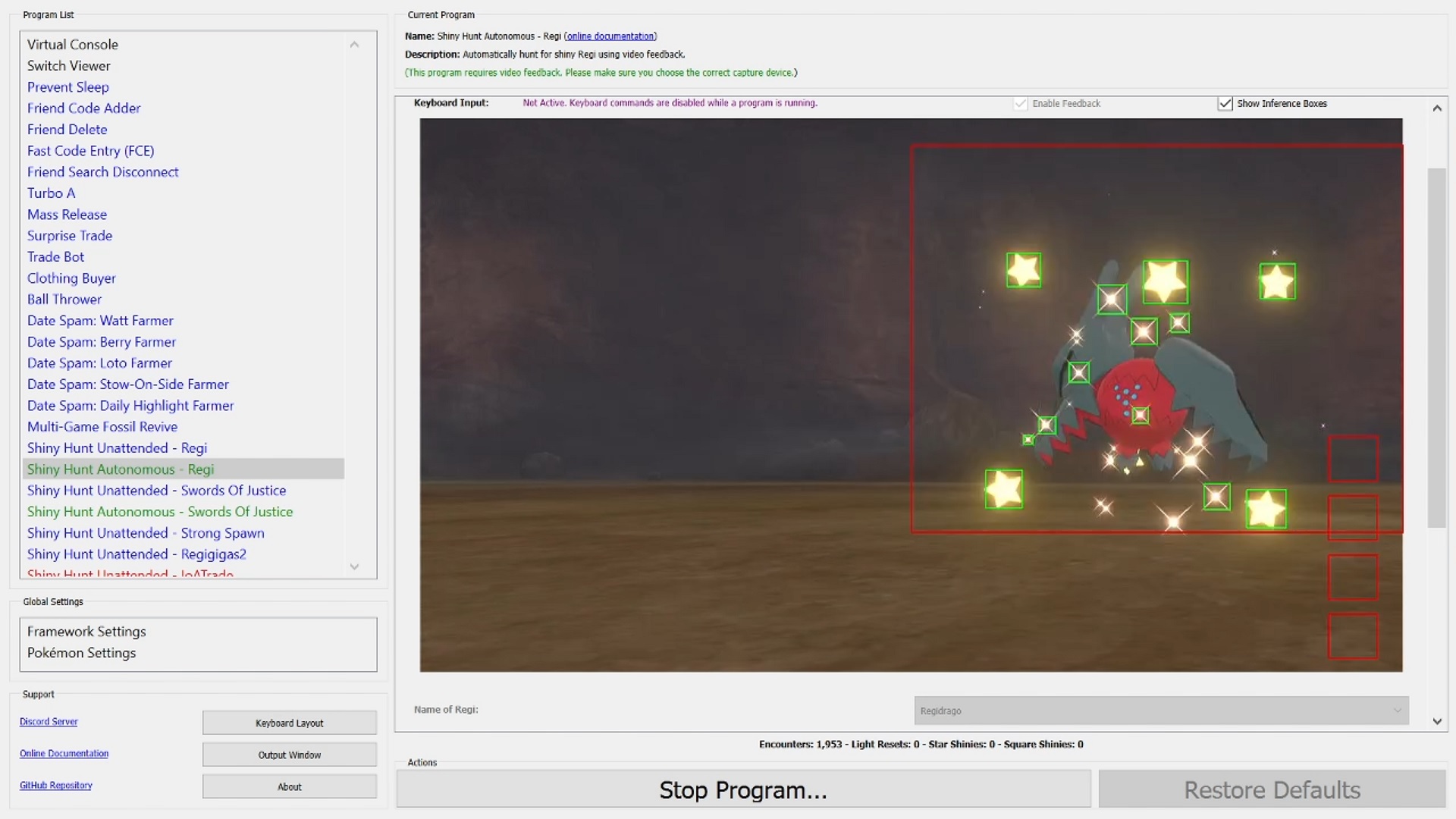Open Name of Regi dropdown
Screen dimensions: 1456x819
coord(1160,711)
